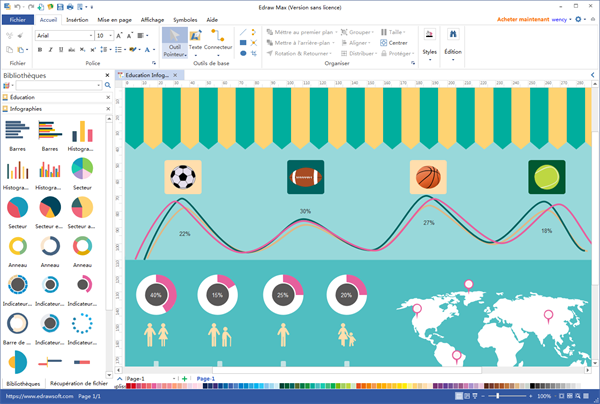Pick the first Barres chart shape
600x404 pixels.
15,129
